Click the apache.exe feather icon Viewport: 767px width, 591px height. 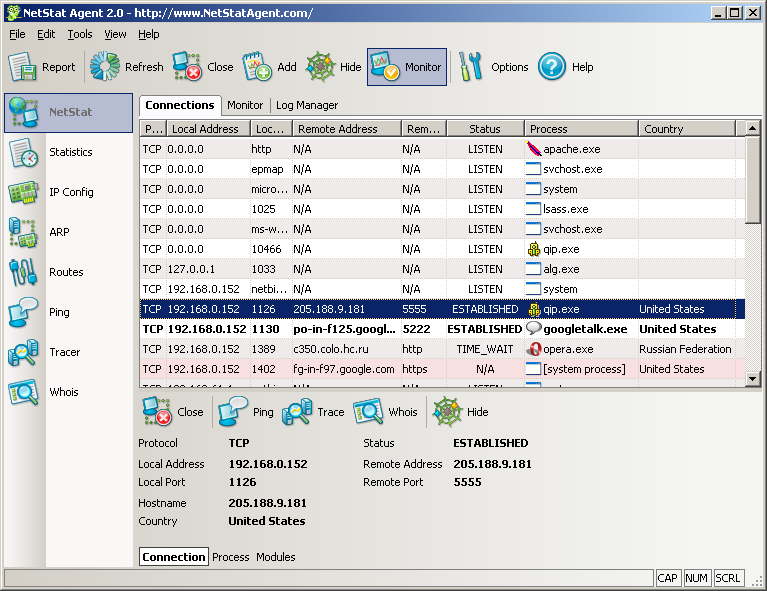coord(533,149)
